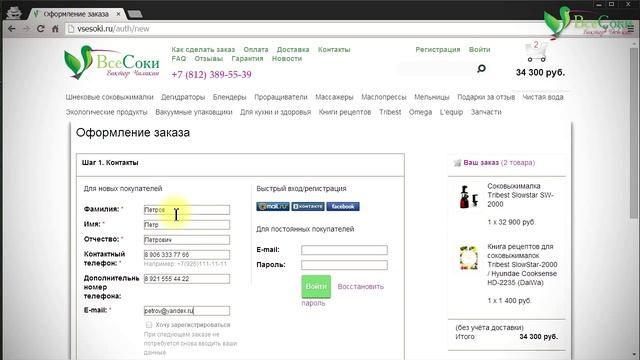Click the phone number +7 (812) 389-55-39

click(x=211, y=74)
